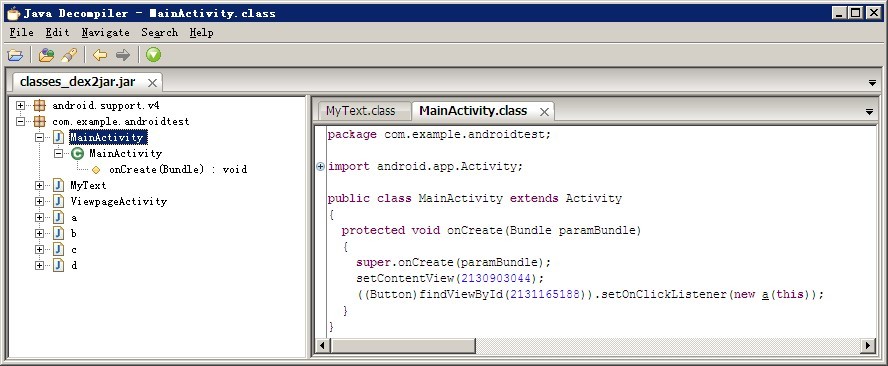This screenshot has height=366, width=888.
Task: Open the File menu
Action: tap(22, 33)
